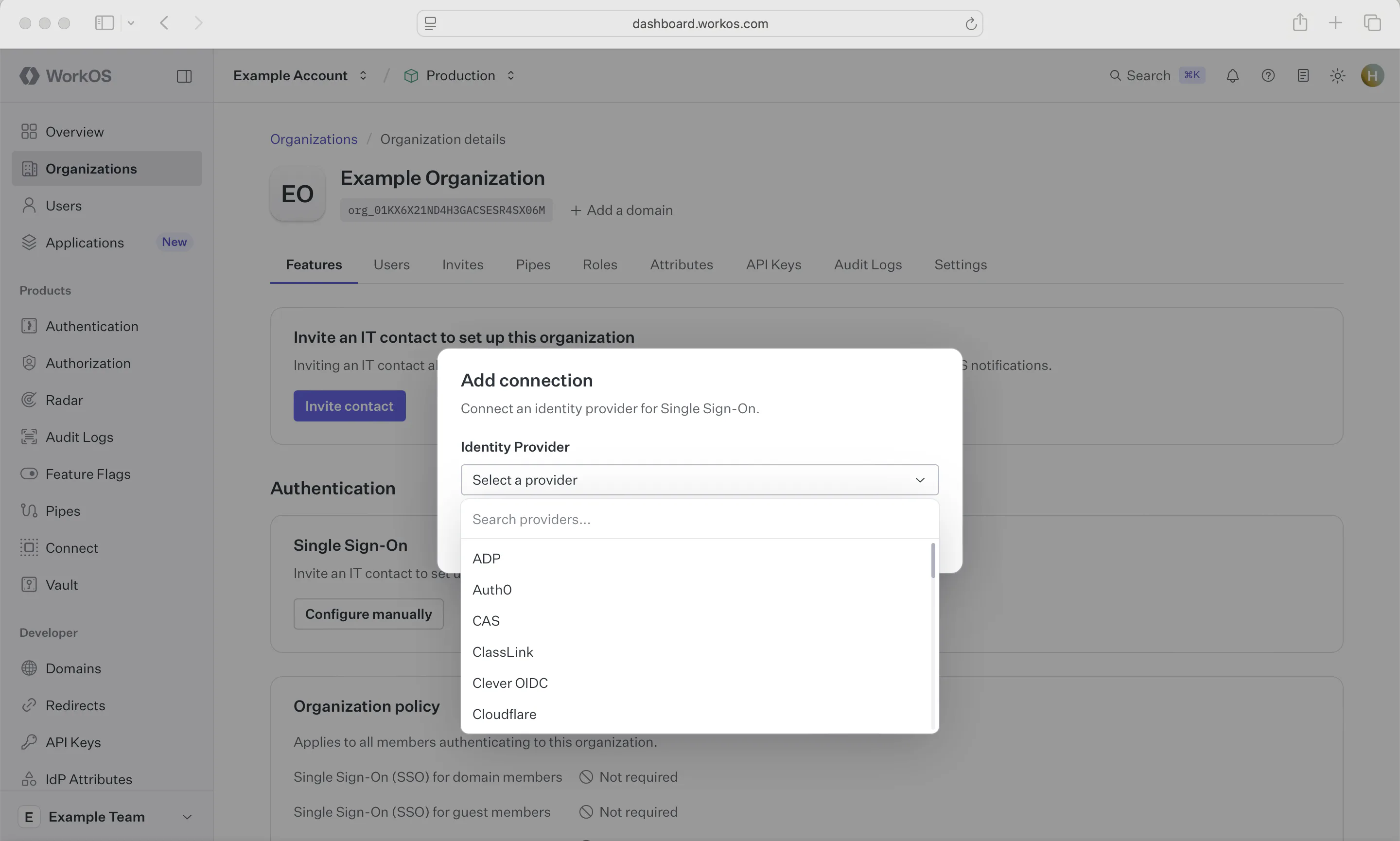
Task: Switch to the Invites tab
Action: (462, 264)
